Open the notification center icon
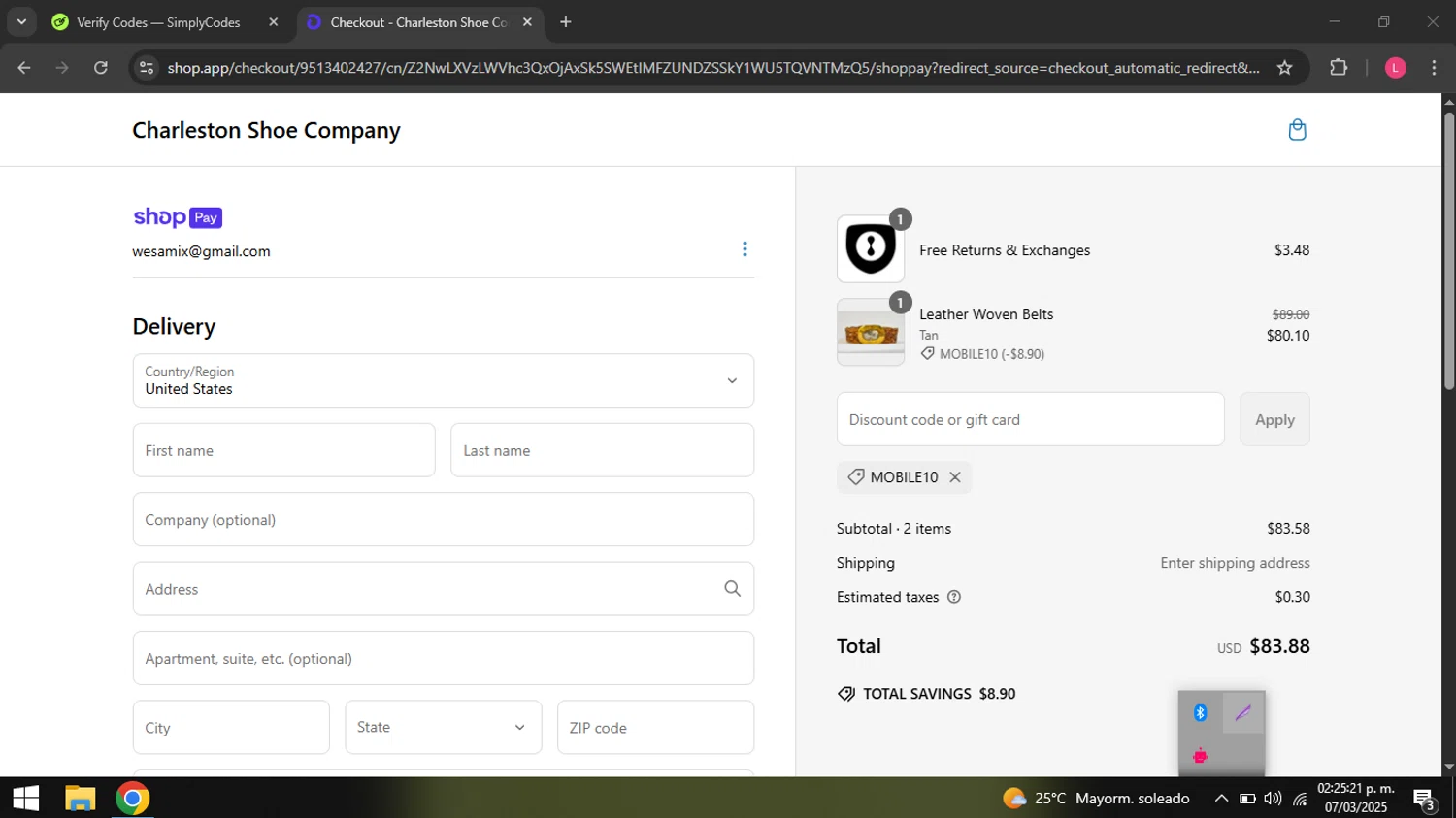The width and height of the screenshot is (1456, 818). (1425, 799)
